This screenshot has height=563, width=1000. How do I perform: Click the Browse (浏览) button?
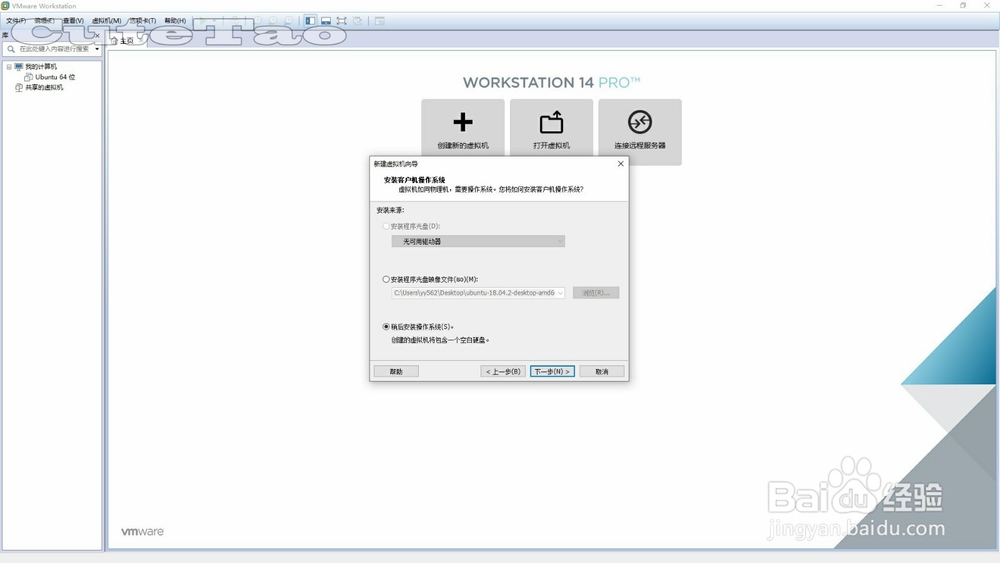pos(596,293)
